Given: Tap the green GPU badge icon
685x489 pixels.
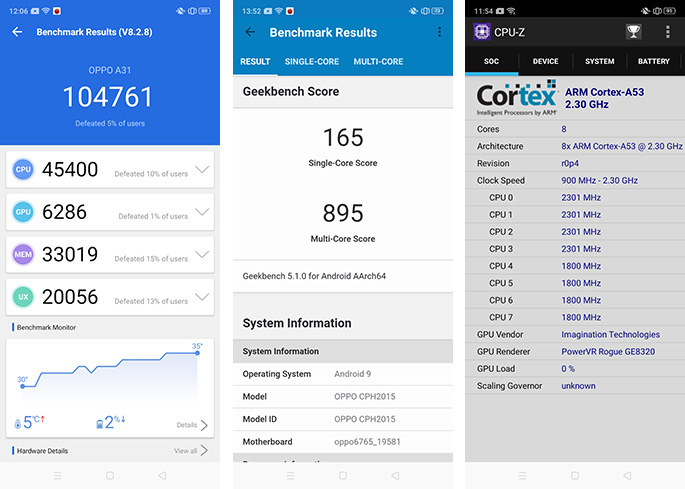Looking at the screenshot, I should pyautogui.click(x=24, y=212).
